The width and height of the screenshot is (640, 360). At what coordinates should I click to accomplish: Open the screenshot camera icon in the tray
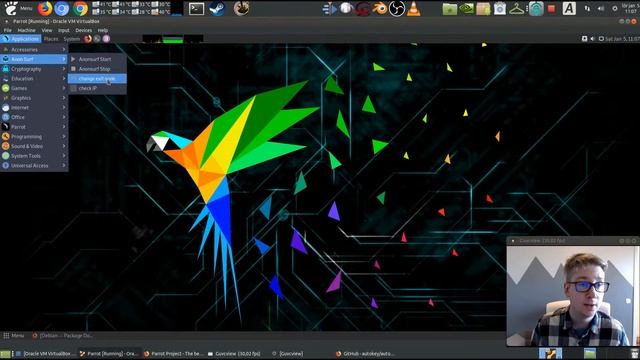click(x=500, y=9)
